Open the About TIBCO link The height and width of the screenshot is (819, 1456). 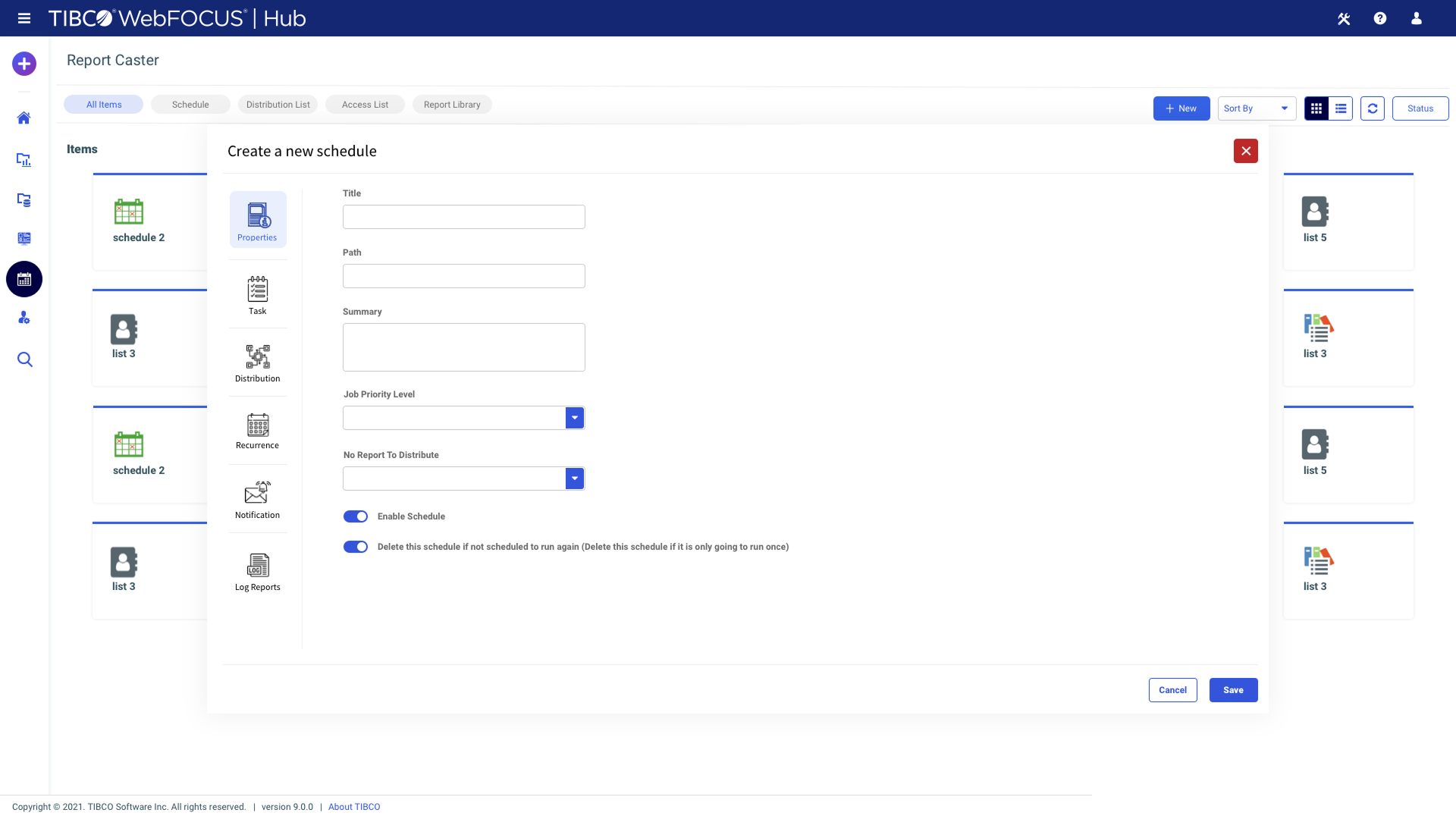tap(354, 807)
